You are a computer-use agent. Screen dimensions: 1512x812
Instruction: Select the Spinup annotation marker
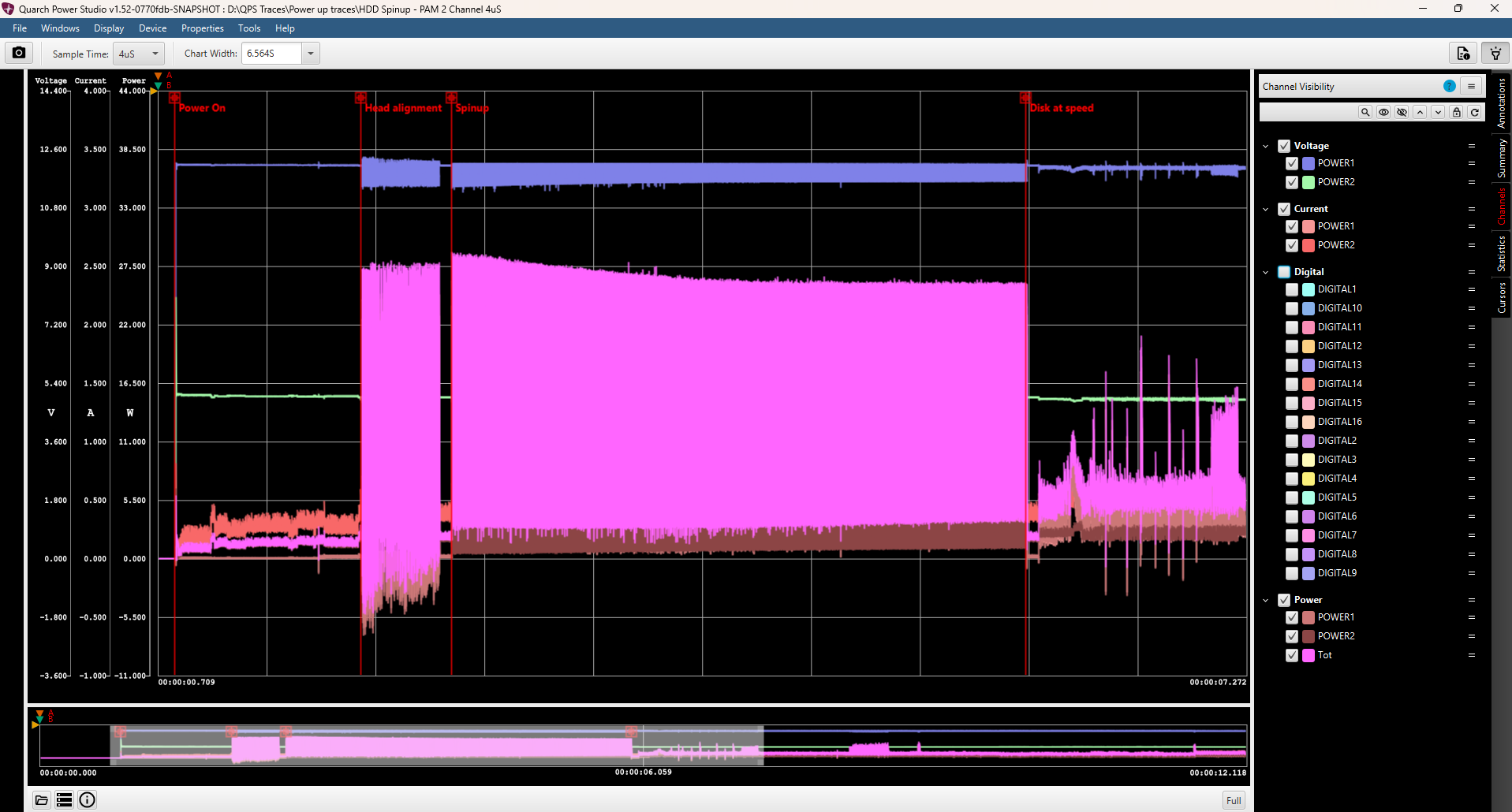(x=451, y=98)
